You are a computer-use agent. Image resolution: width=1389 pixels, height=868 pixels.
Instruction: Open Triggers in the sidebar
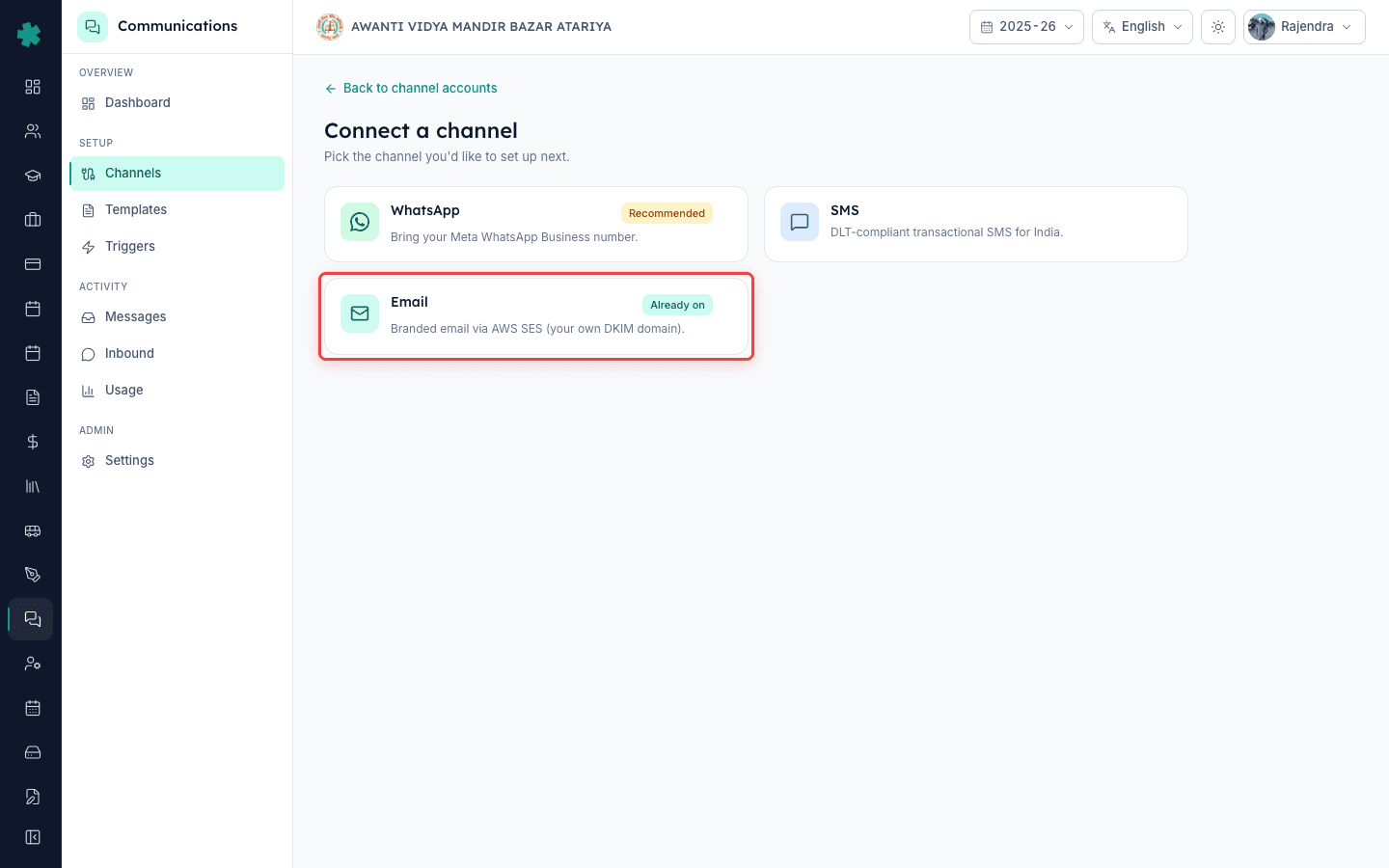click(177, 247)
